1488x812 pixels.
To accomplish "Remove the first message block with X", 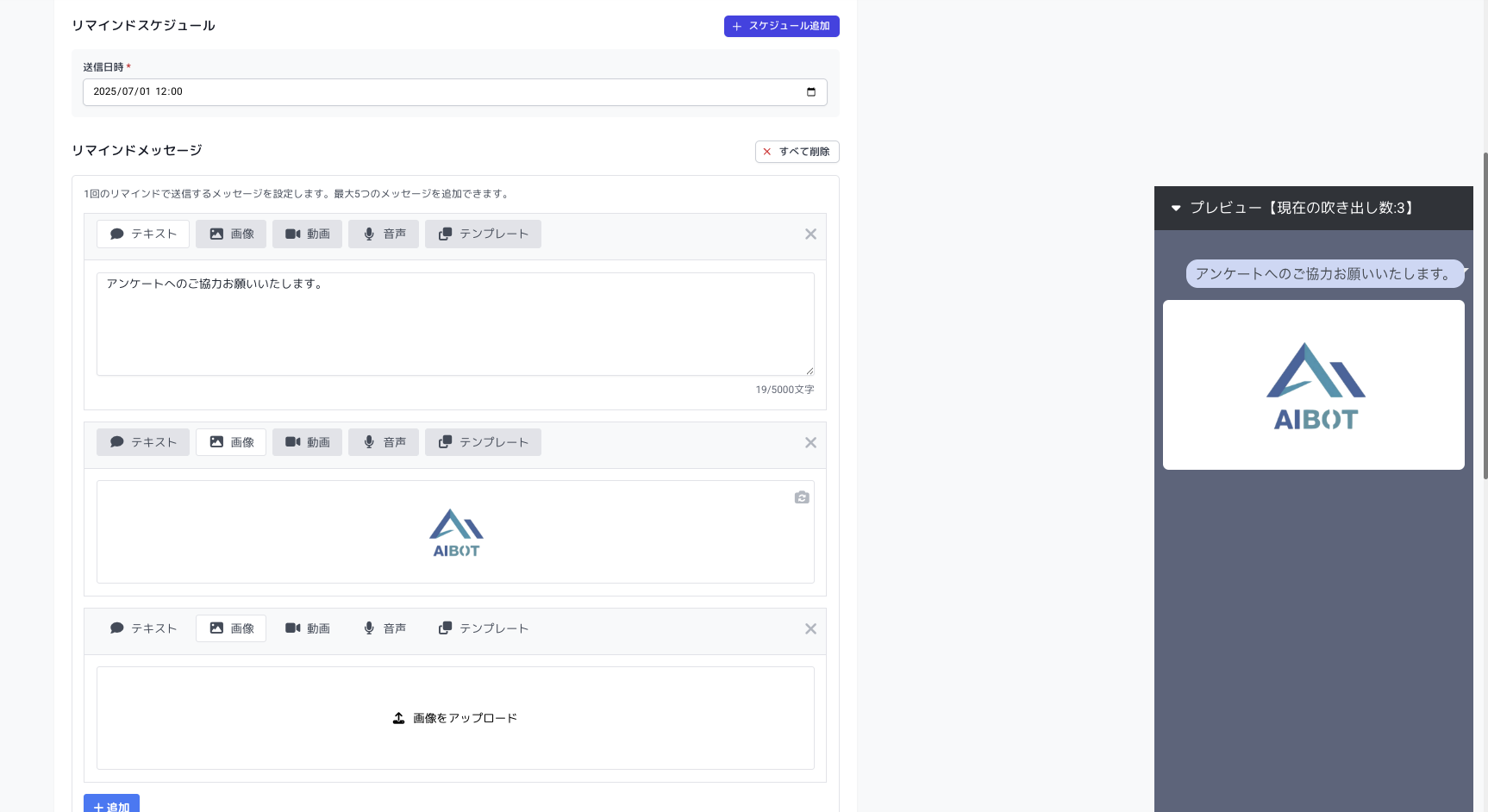I will coord(810,234).
